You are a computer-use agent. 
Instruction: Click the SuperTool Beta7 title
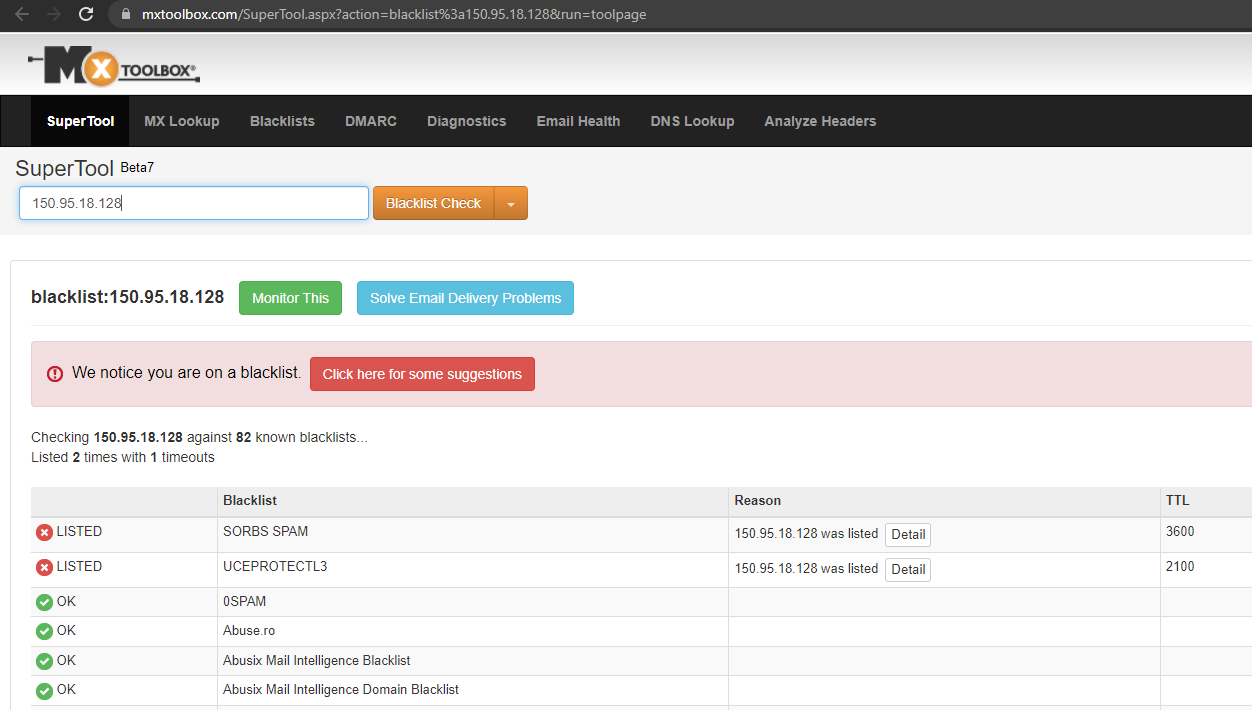[85, 168]
